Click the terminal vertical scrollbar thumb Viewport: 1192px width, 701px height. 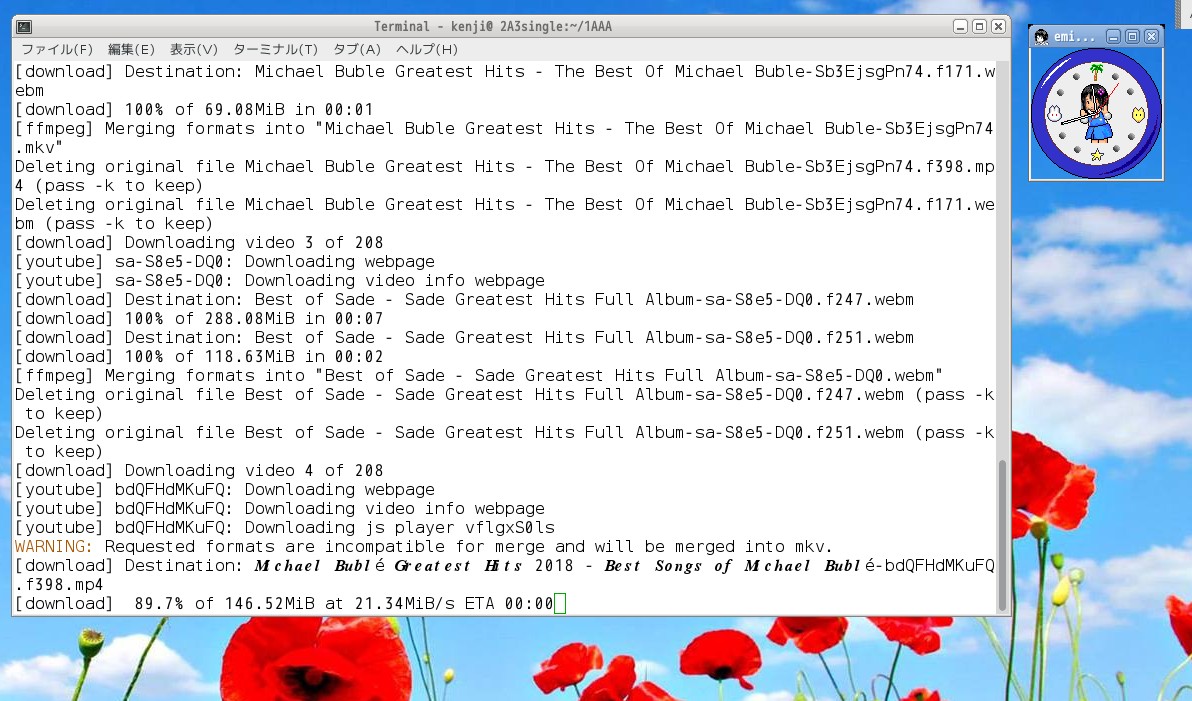(1003, 534)
